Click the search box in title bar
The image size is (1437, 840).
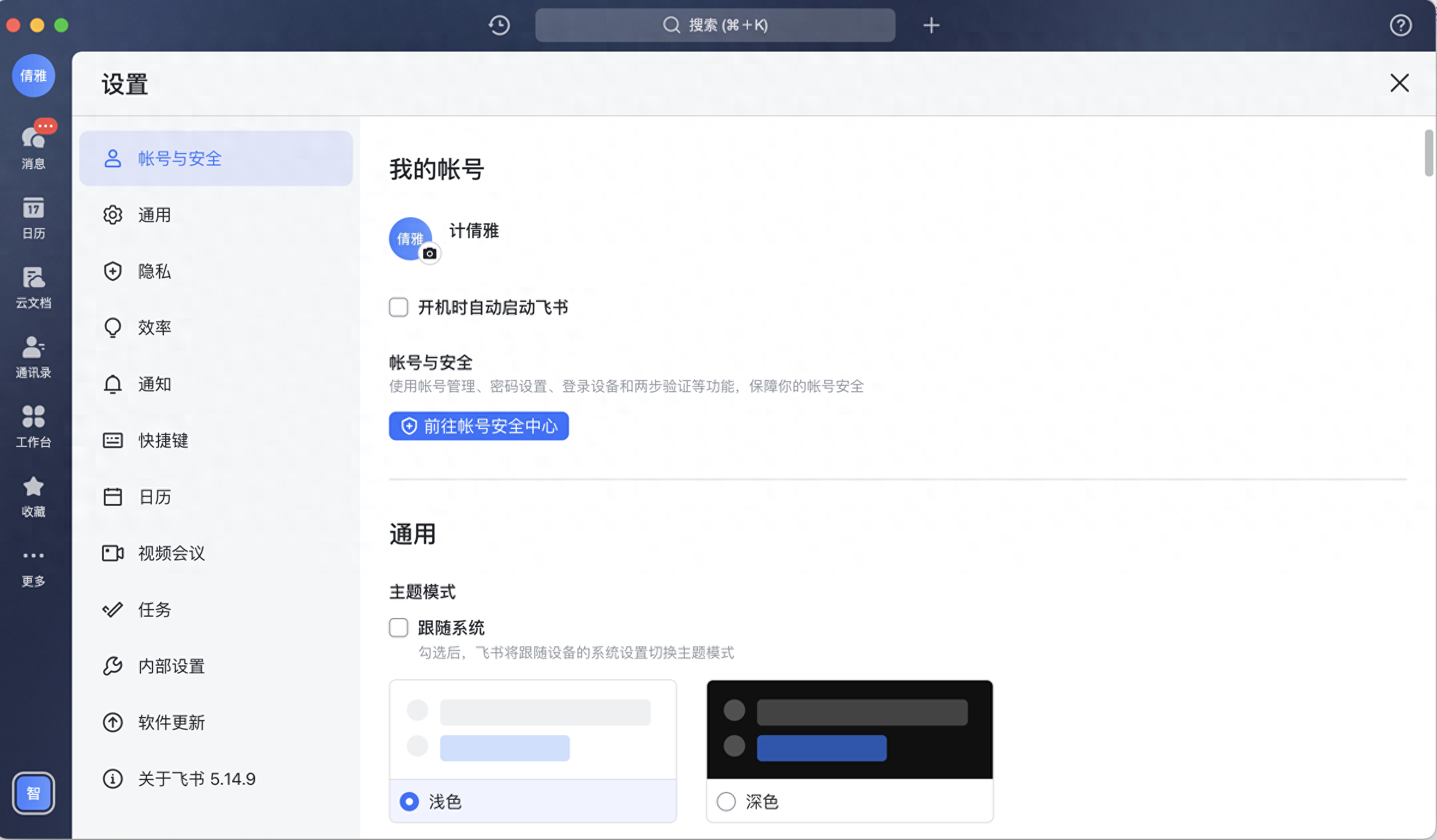point(715,25)
